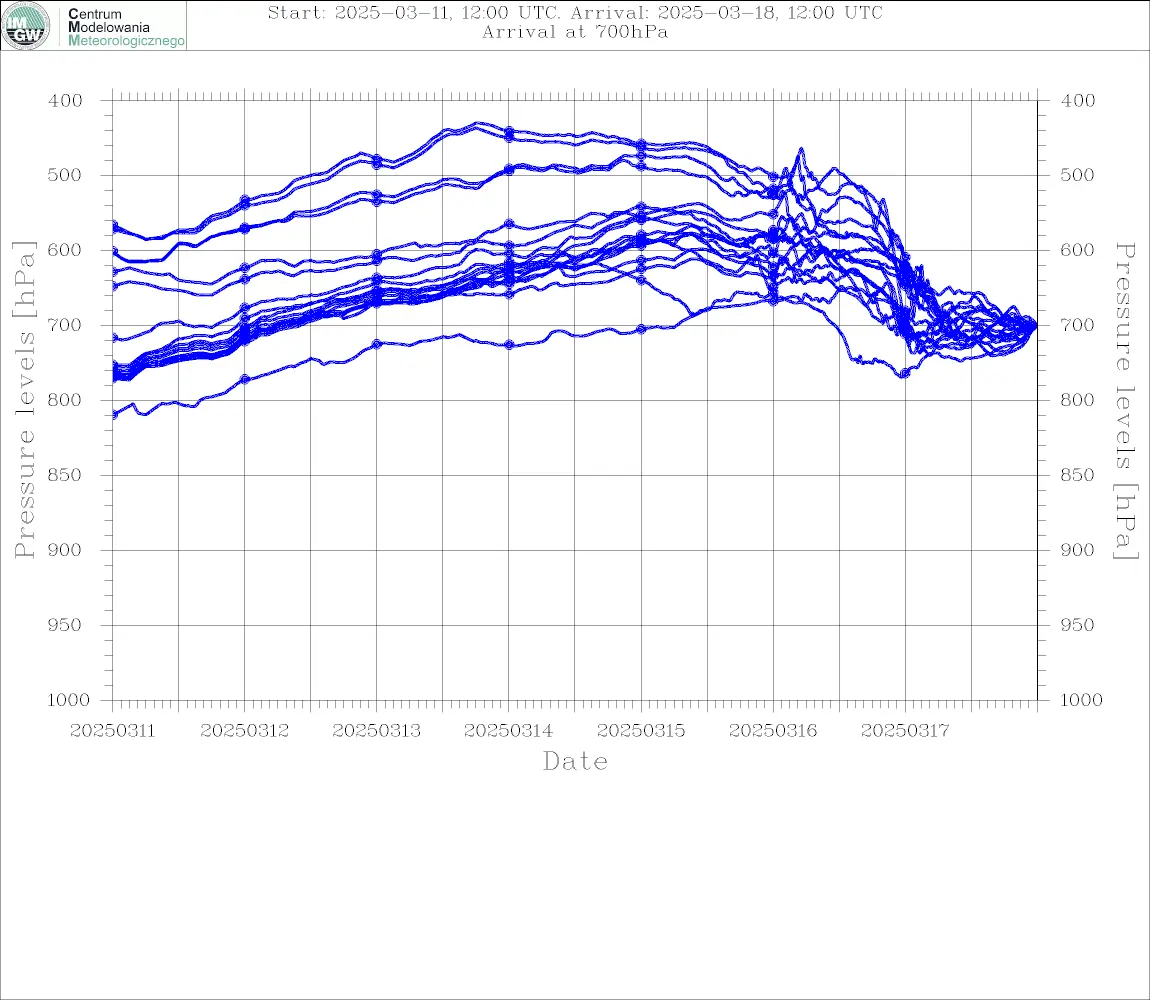The height and width of the screenshot is (1000, 1150).
Task: Click the Centrum Modelowania Meteorologicznego text
Action: [x=125, y=27]
